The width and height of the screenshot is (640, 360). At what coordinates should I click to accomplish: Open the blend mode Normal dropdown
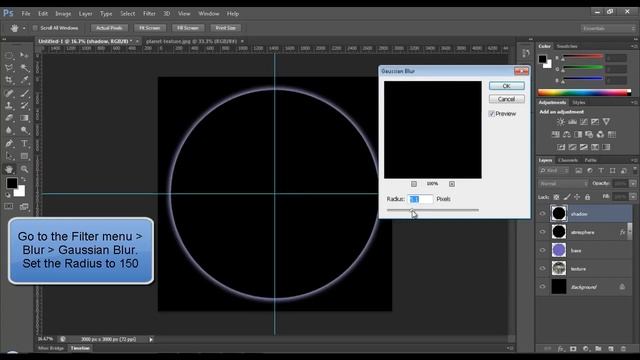click(x=563, y=184)
